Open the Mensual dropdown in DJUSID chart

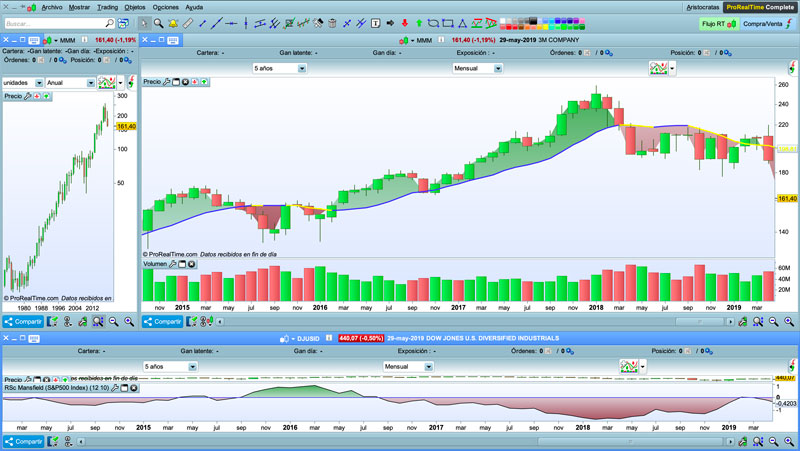408,366
